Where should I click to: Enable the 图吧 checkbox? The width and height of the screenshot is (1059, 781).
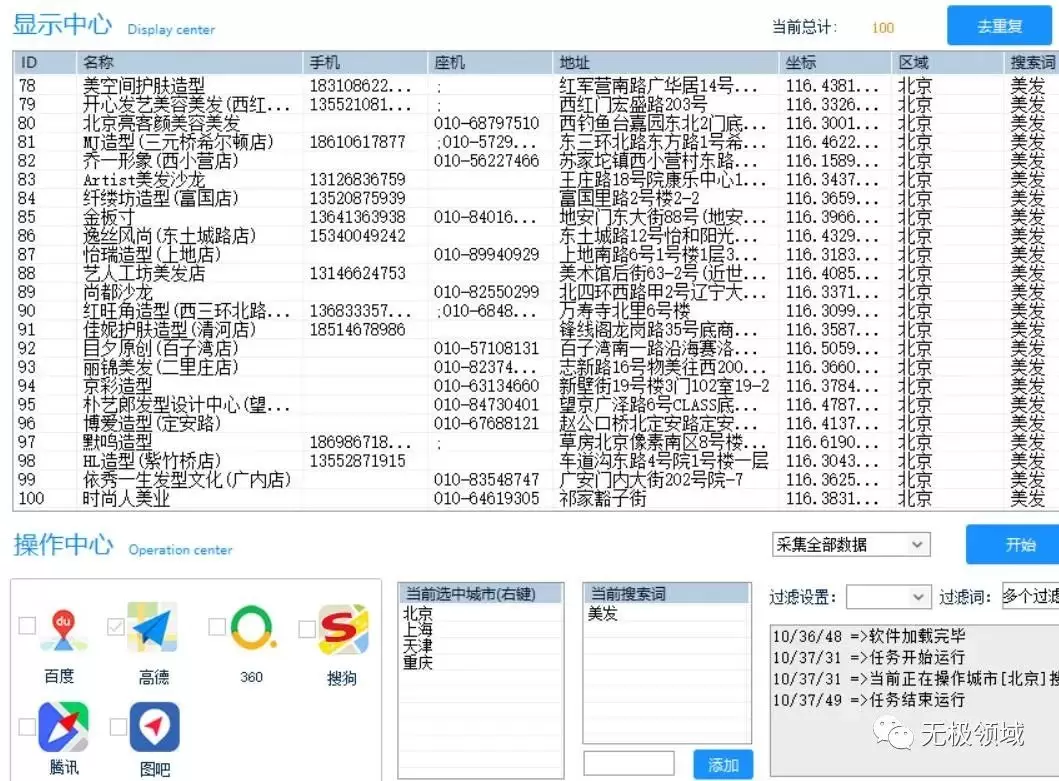[118, 727]
